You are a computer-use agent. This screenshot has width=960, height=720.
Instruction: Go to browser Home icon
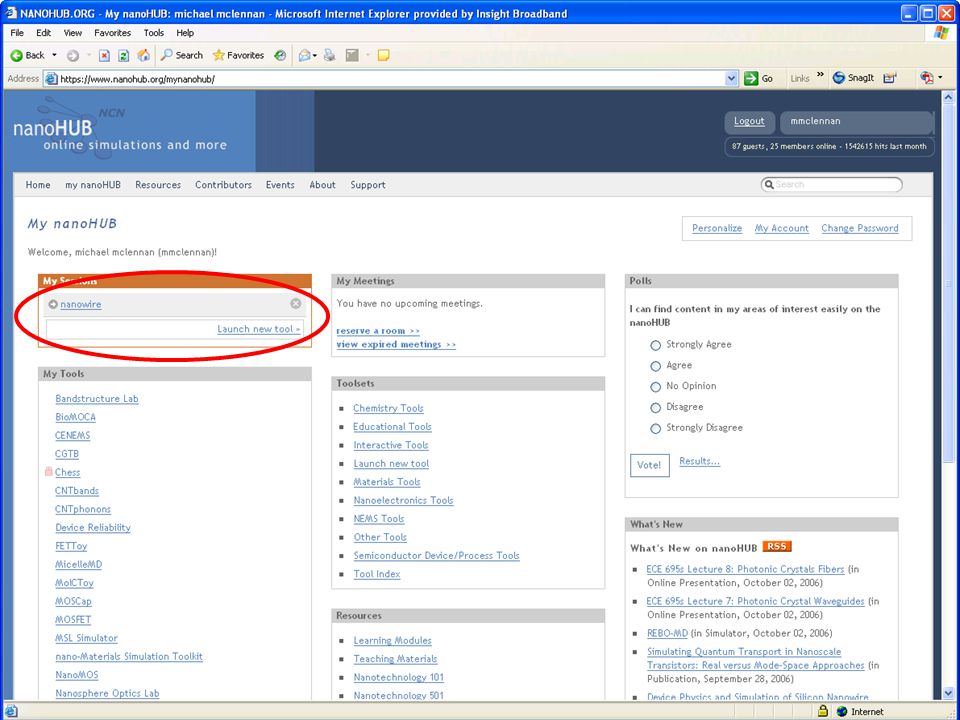tap(144, 55)
